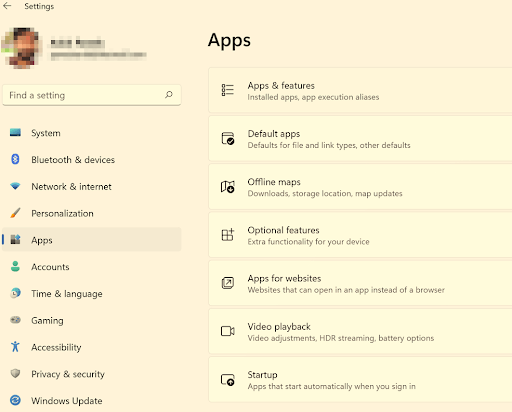The width and height of the screenshot is (512, 412).
Task: Click the Default apps checkmark icon
Action: [228, 138]
